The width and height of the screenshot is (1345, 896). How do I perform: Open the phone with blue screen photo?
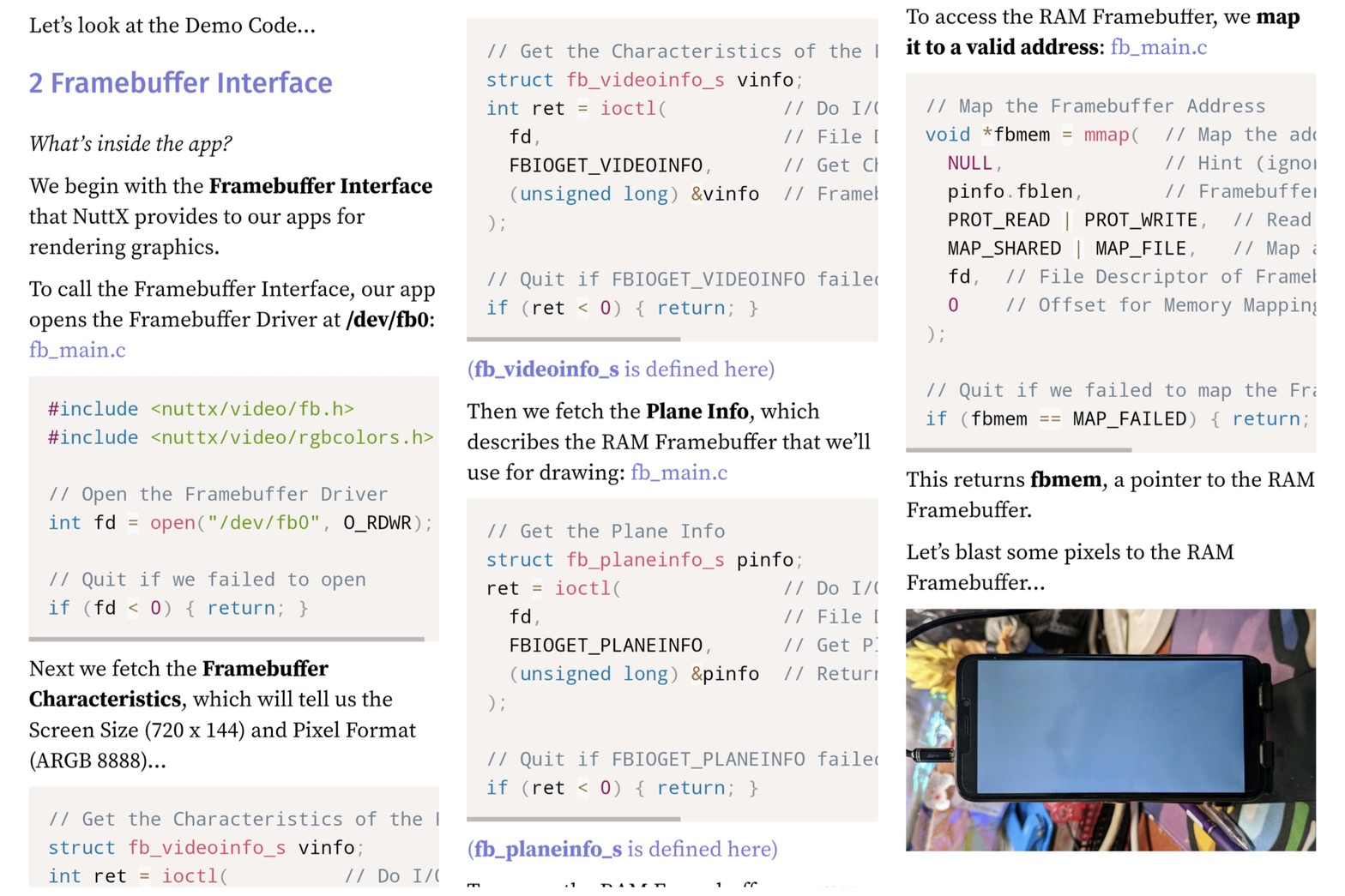click(x=1110, y=730)
